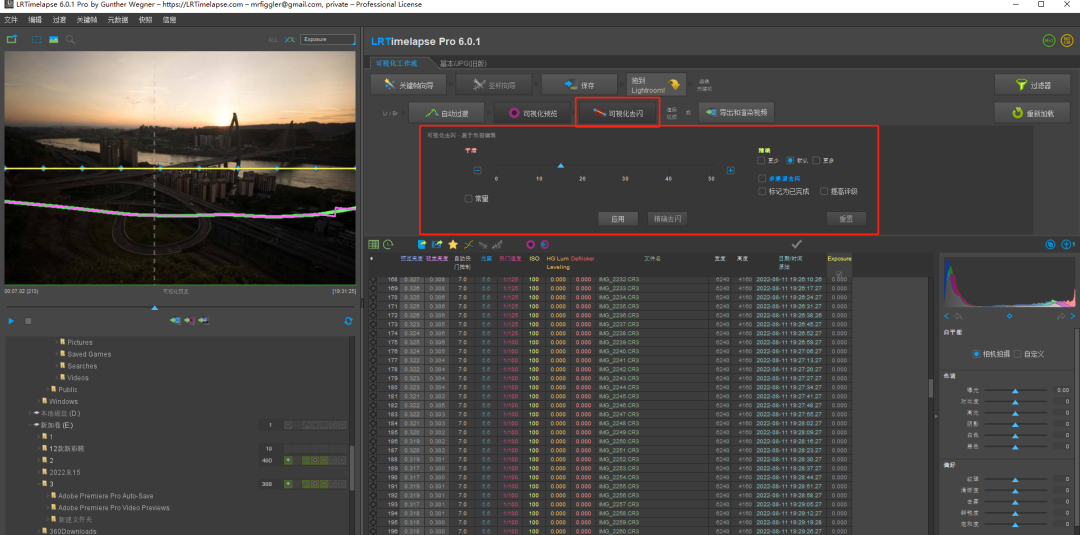The width and height of the screenshot is (1080, 535).
Task: Click the magnifier icon above the preview
Action: coord(70,40)
